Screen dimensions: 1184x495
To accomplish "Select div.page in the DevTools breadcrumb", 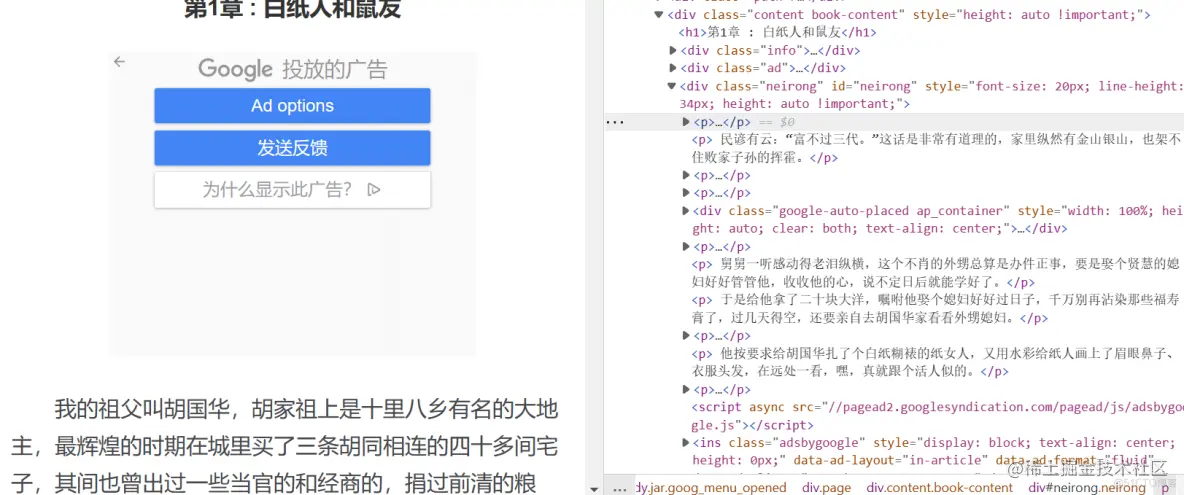I will click(826, 487).
